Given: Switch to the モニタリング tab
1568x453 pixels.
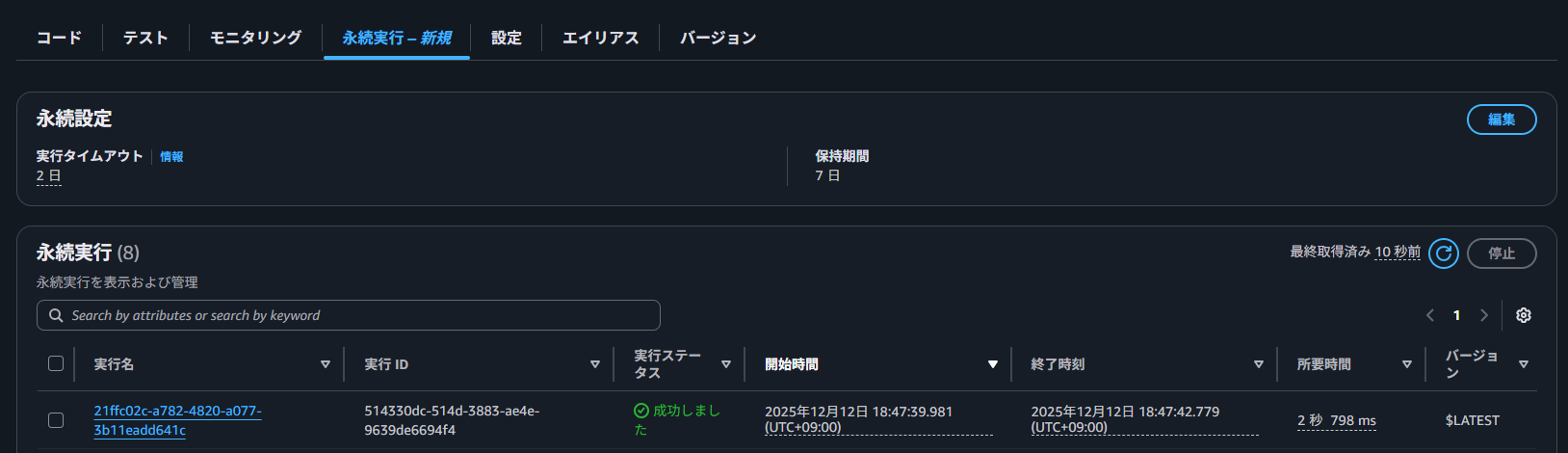Looking at the screenshot, I should click(x=255, y=38).
